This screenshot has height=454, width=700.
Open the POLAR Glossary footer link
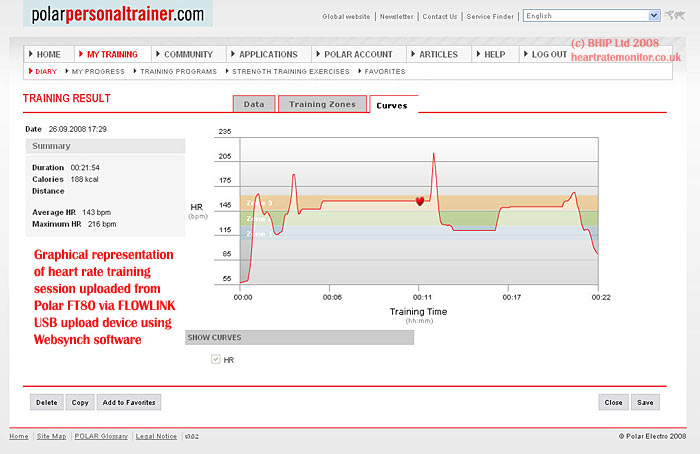[x=101, y=436]
